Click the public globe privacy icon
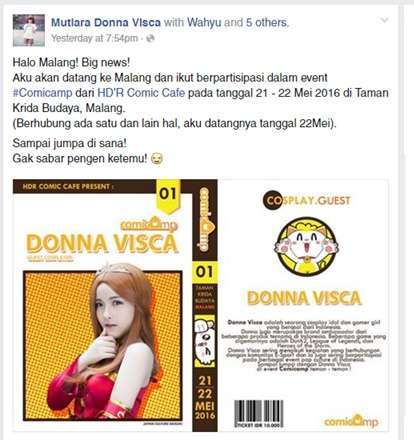Viewport: 414px width, 440px height. coord(150,39)
